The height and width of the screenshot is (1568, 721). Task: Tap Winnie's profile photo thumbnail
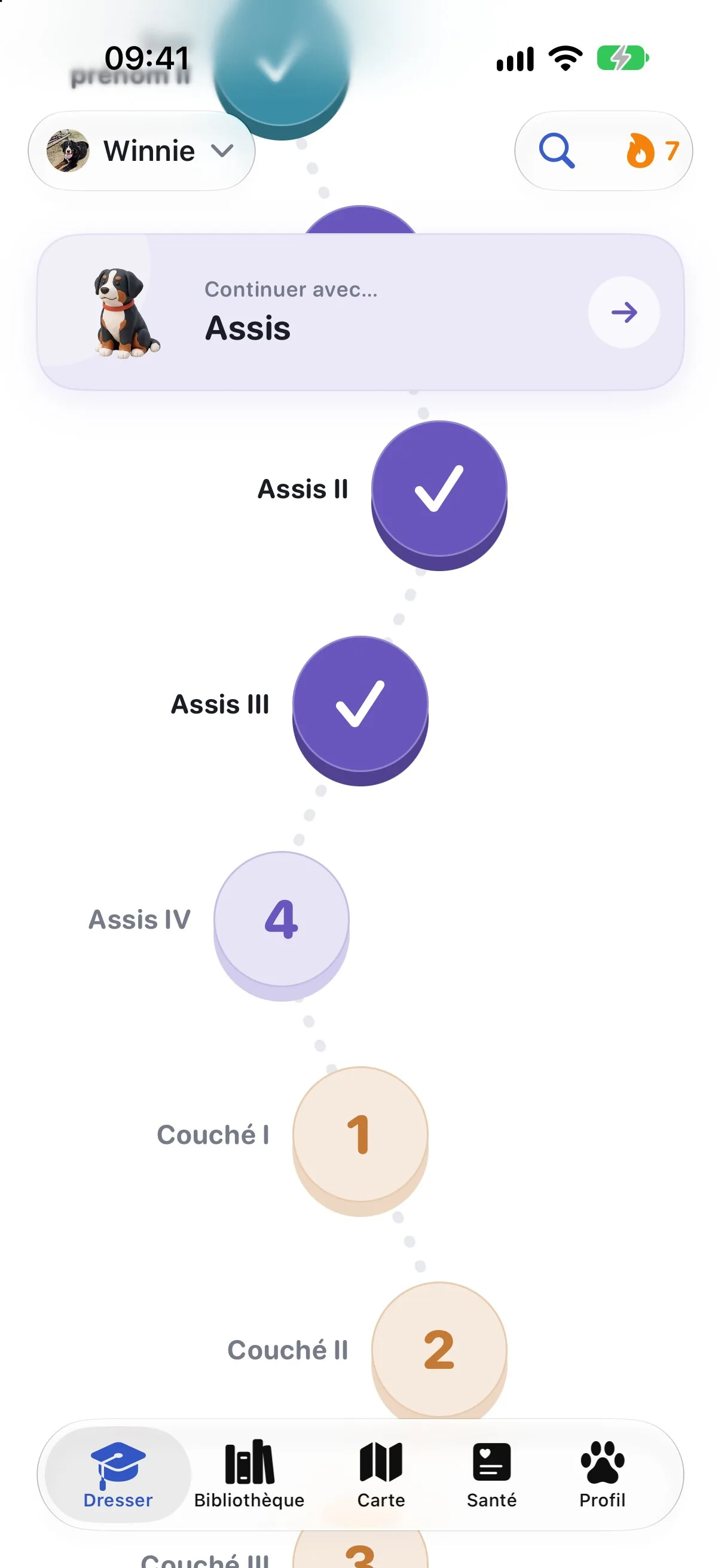(68, 150)
